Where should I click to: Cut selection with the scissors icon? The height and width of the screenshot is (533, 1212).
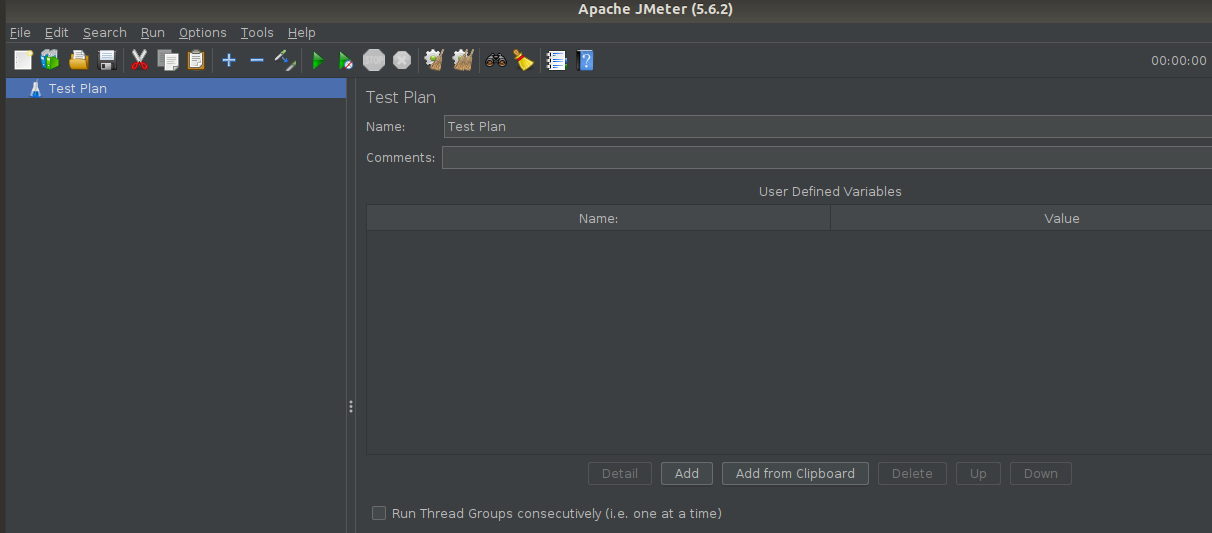[x=140, y=61]
